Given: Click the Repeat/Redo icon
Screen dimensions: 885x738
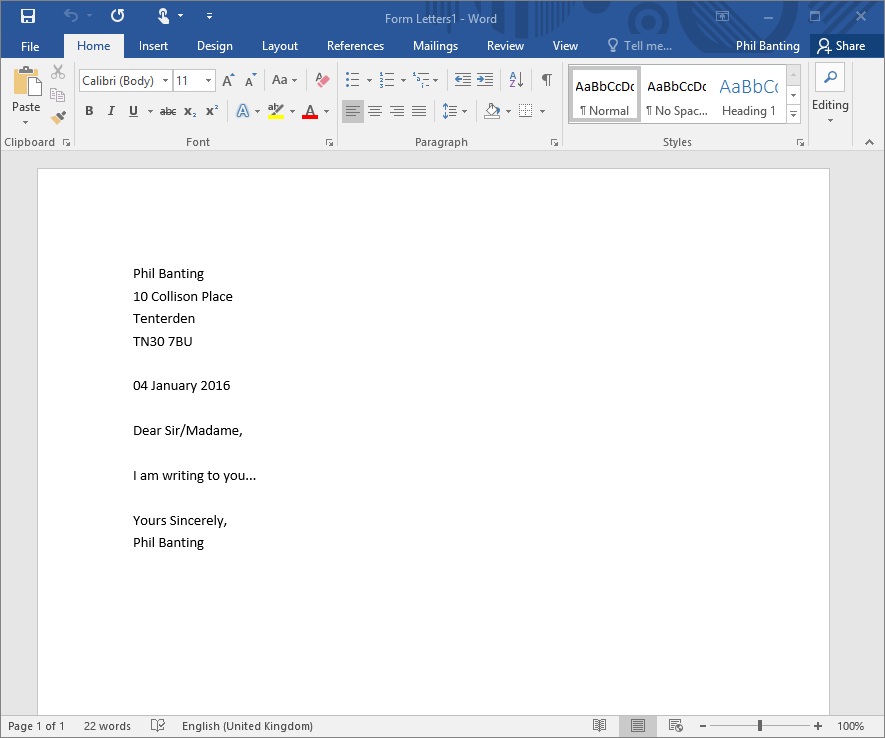Looking at the screenshot, I should (x=117, y=16).
